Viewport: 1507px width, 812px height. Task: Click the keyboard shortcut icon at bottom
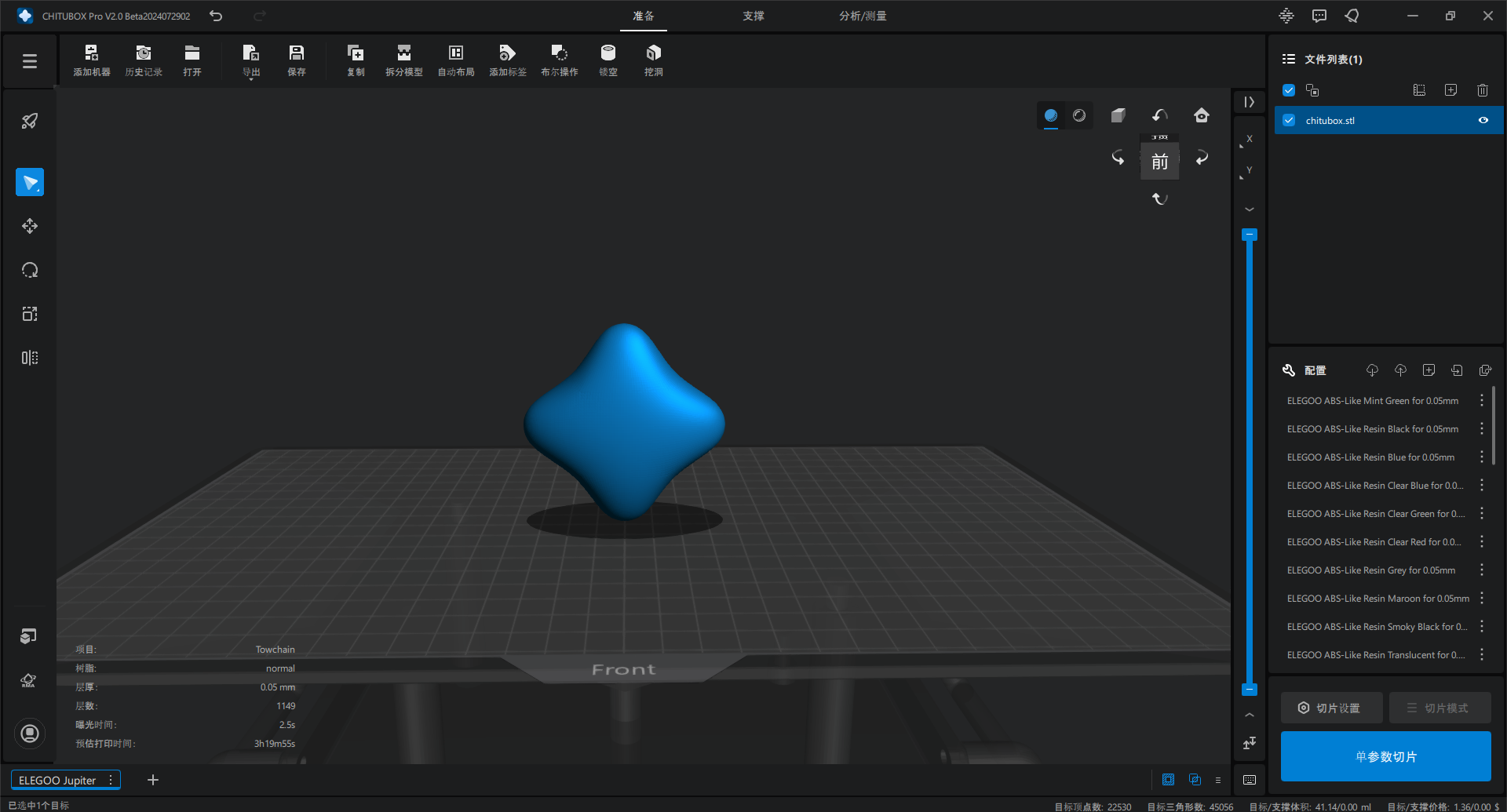pos(1250,780)
